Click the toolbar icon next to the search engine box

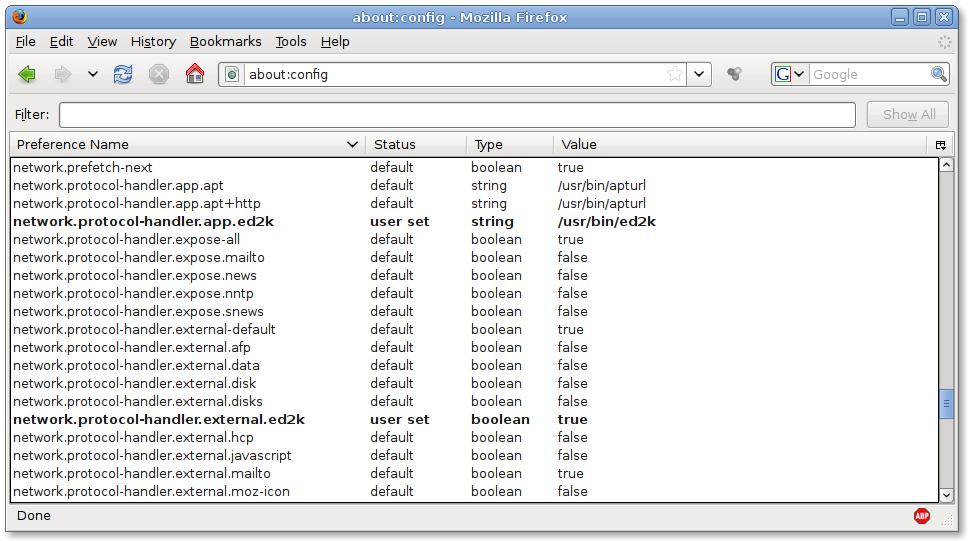[735, 74]
